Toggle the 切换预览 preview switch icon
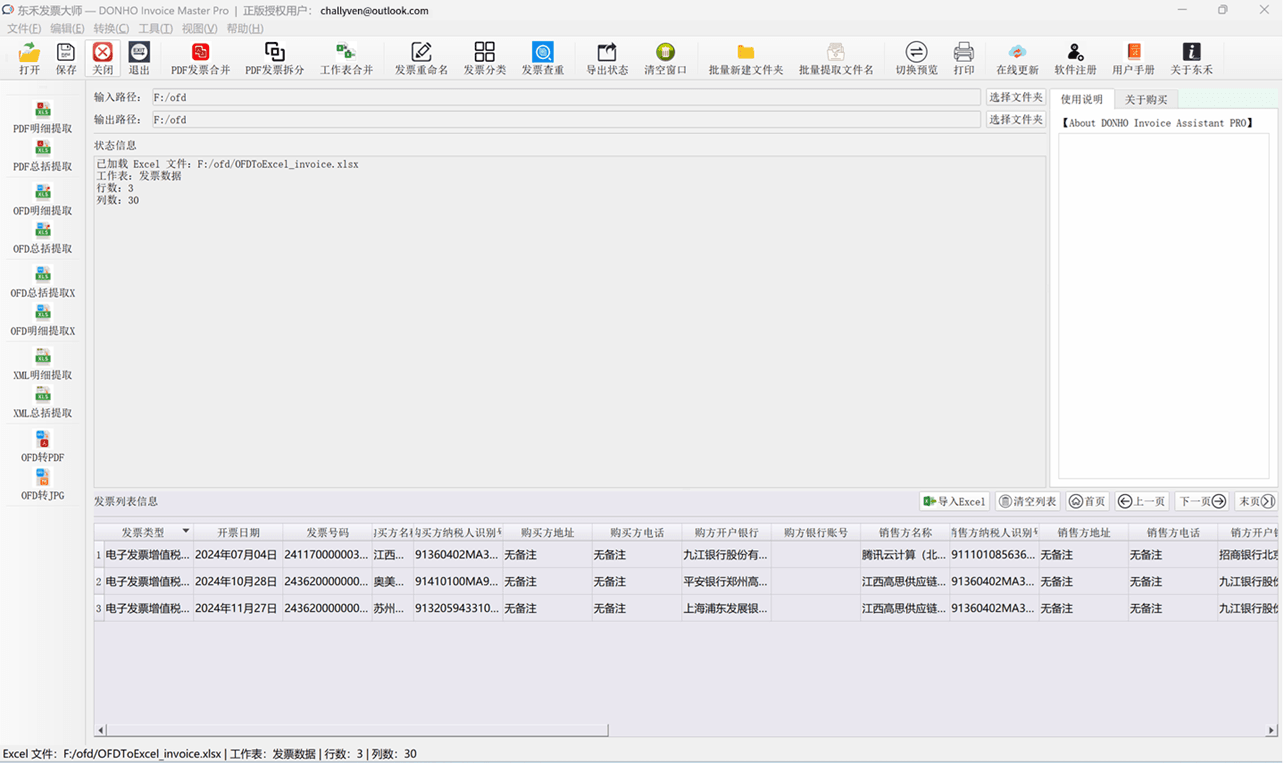The width and height of the screenshot is (1284, 763). tap(916, 58)
